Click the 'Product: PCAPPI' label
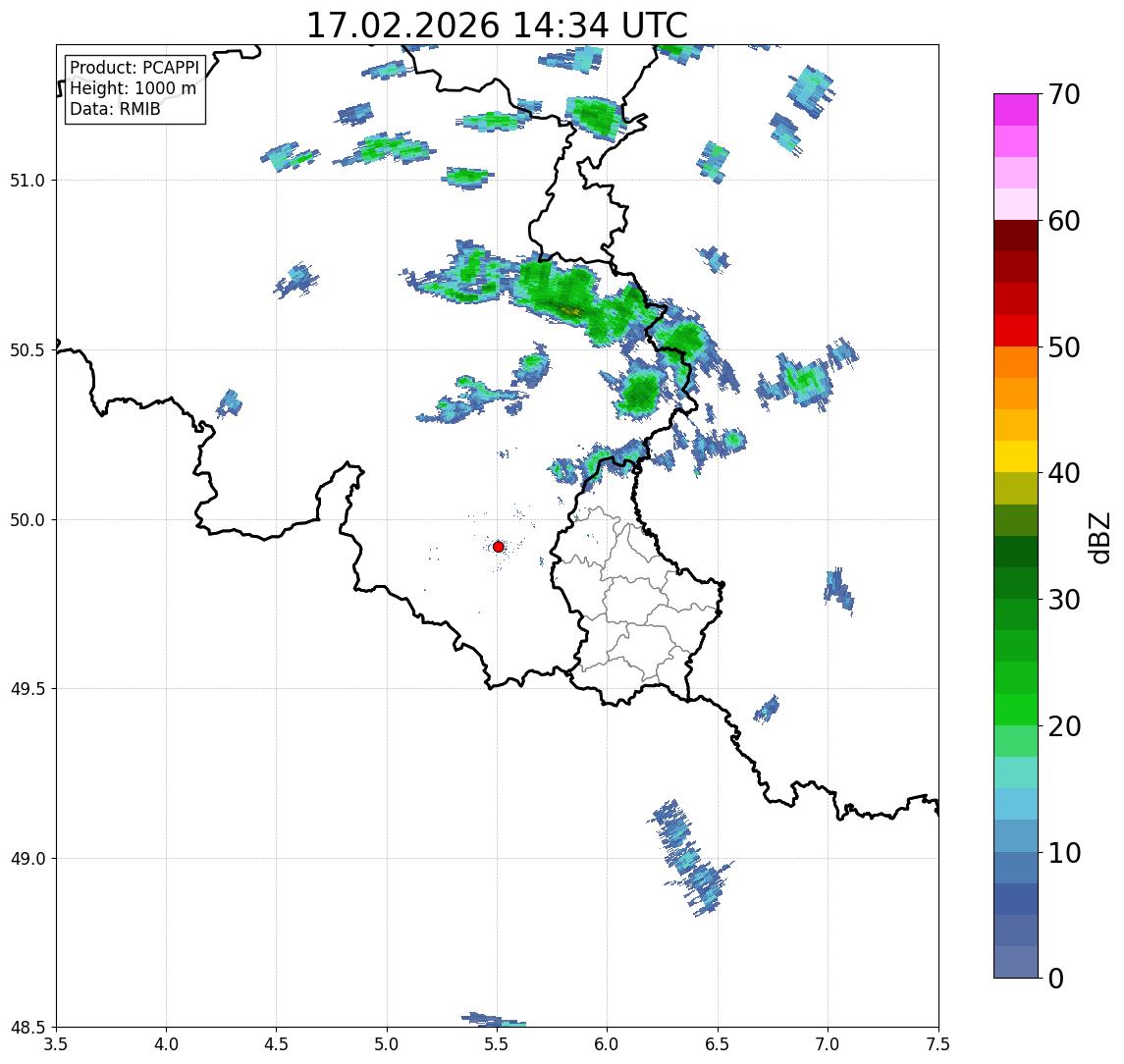 (x=134, y=68)
